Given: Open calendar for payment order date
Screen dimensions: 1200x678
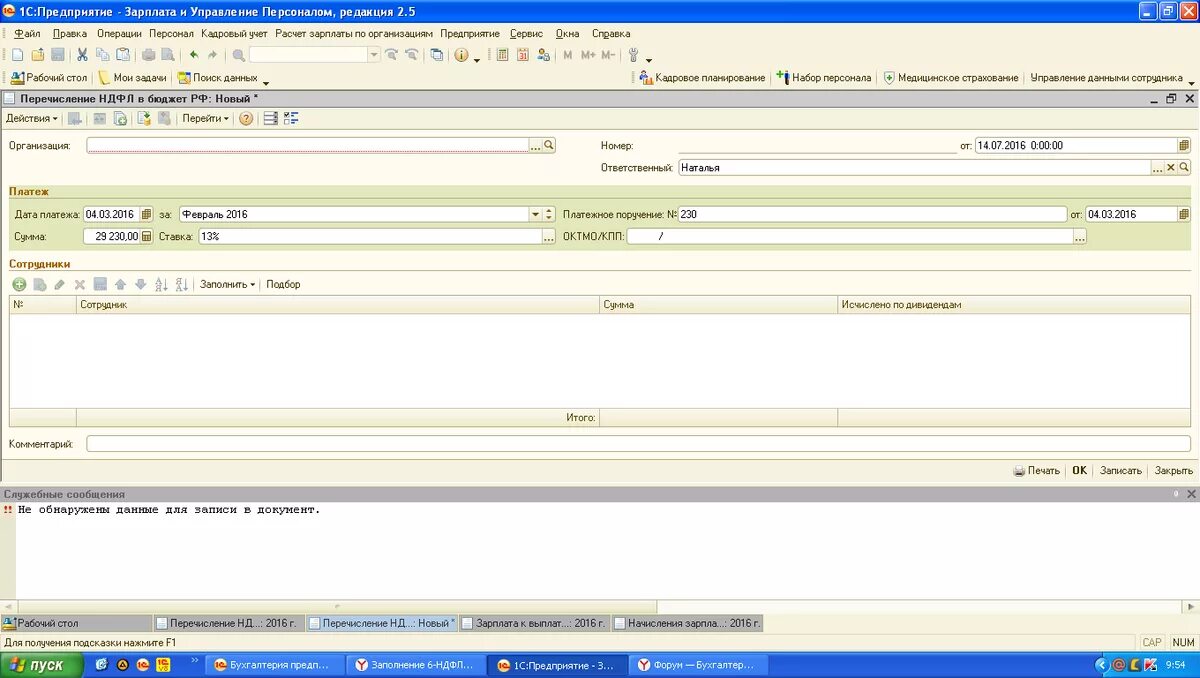Looking at the screenshot, I should pyautogui.click(x=1184, y=214).
